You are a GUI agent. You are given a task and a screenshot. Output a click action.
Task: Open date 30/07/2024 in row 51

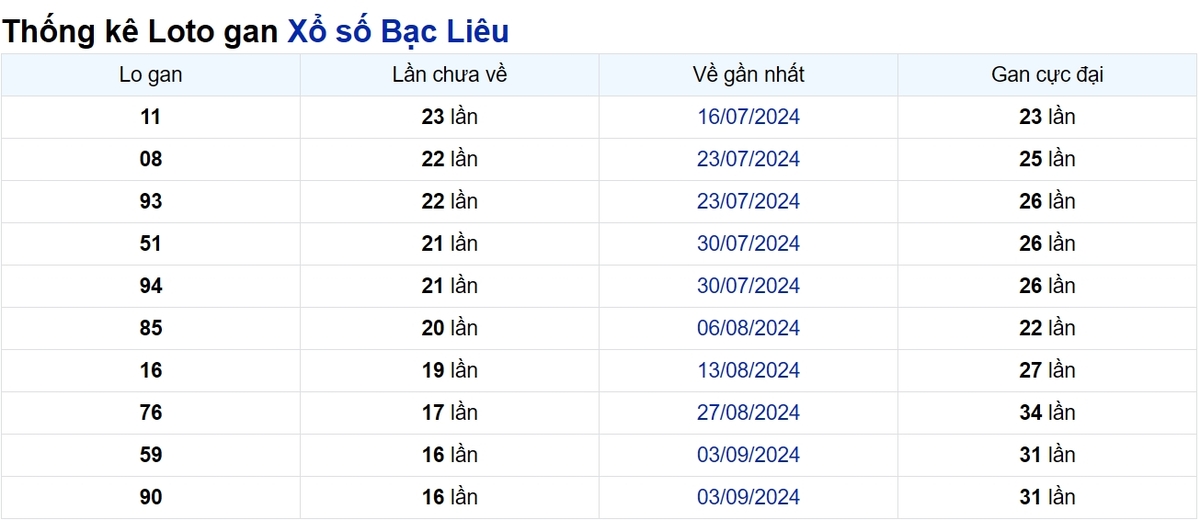point(748,243)
